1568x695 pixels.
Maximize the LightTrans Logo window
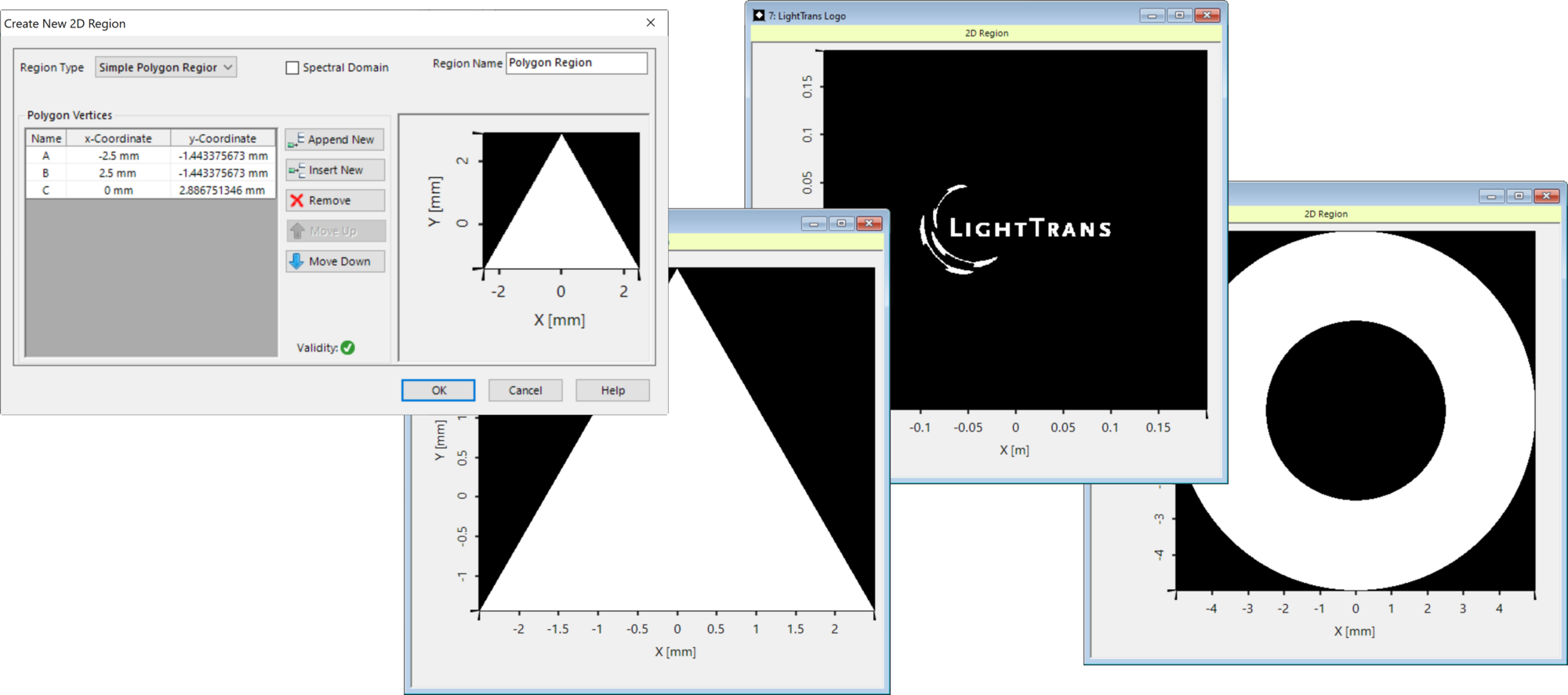(1179, 16)
